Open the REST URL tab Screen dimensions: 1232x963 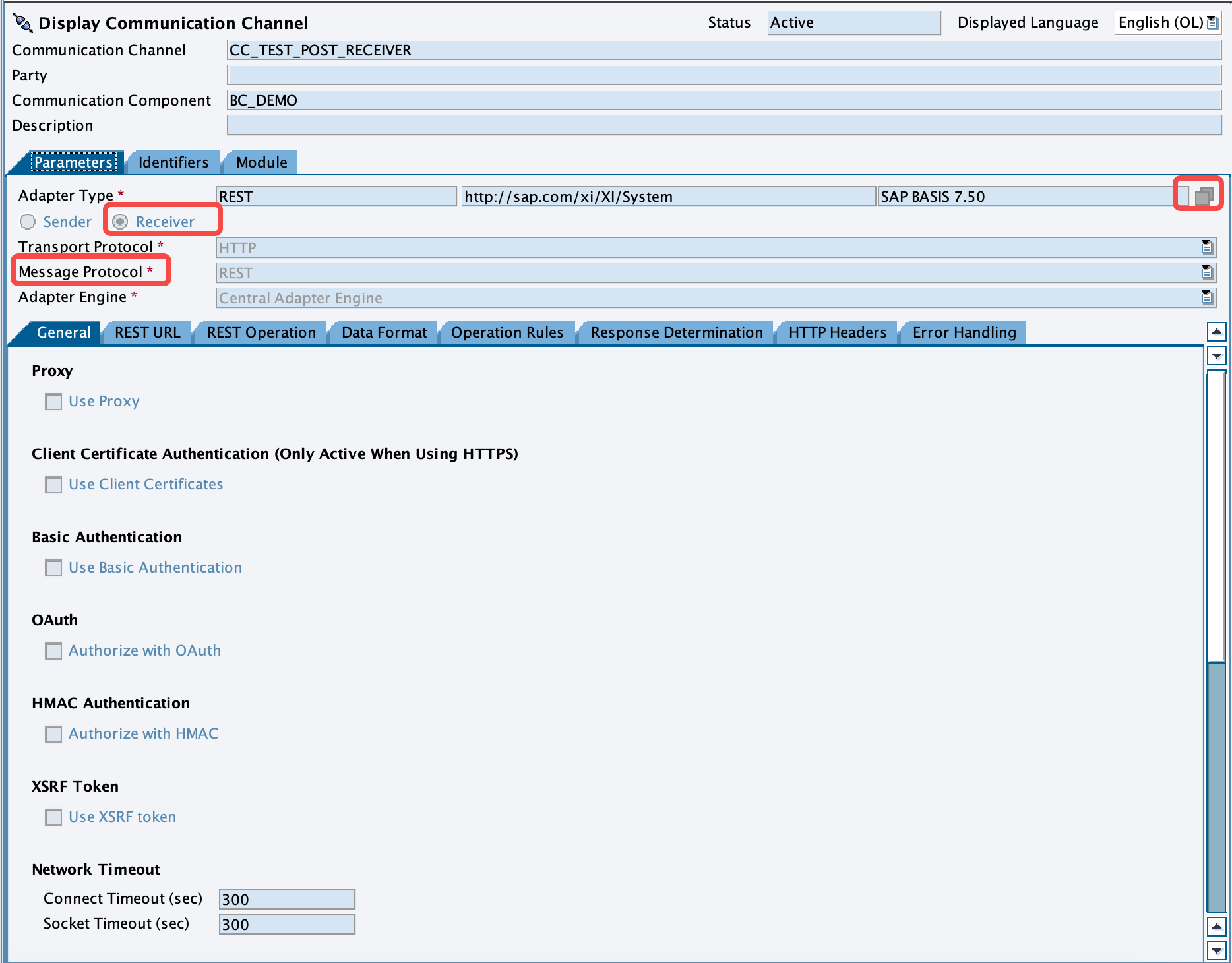147,332
